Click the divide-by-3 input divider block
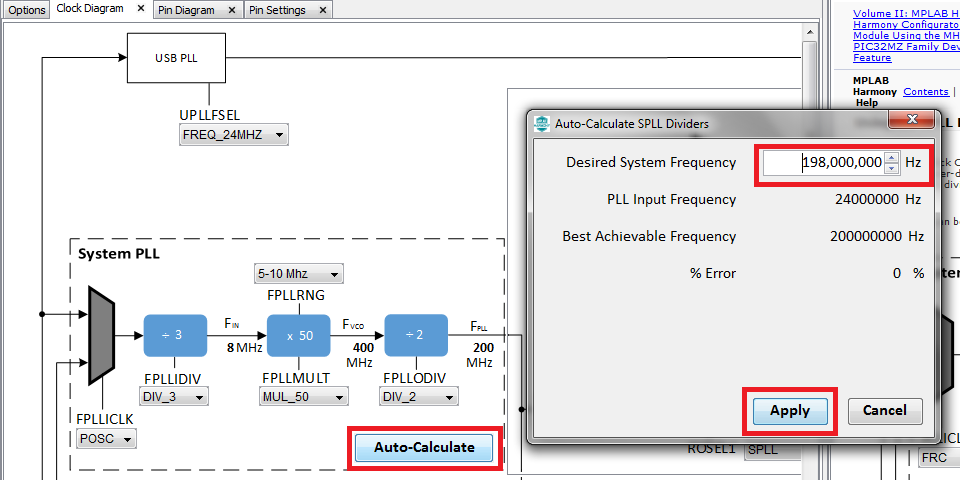Screen dimensions: 960x480 (174, 335)
